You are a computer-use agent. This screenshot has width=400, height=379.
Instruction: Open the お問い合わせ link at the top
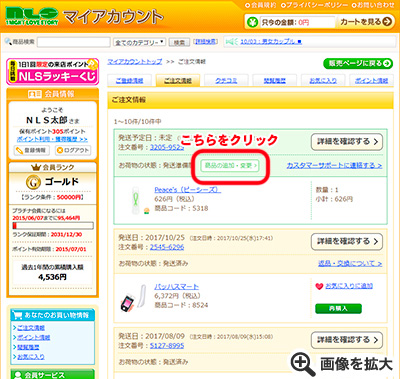click(x=374, y=5)
